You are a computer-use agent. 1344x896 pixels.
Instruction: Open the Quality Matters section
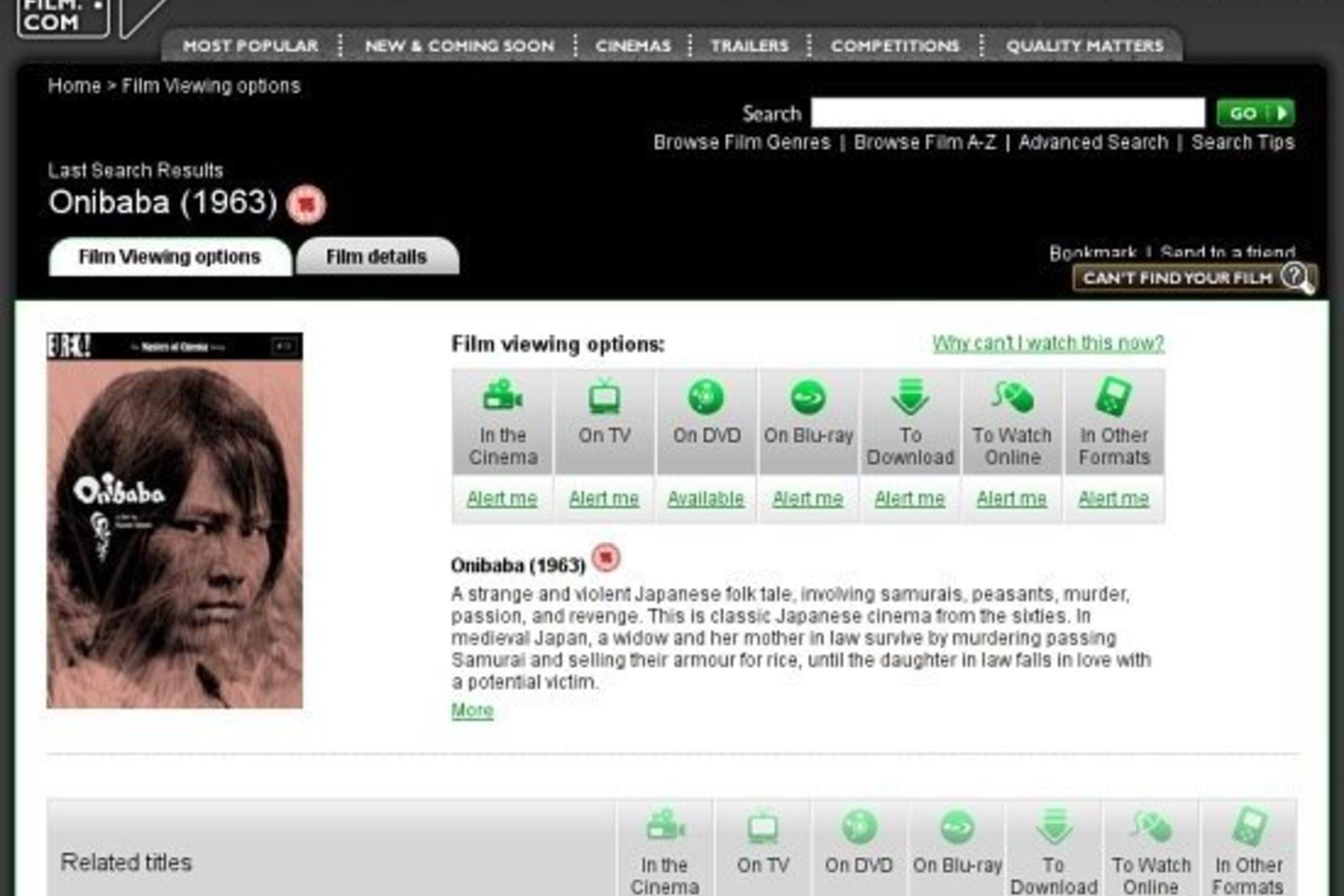tap(1085, 46)
